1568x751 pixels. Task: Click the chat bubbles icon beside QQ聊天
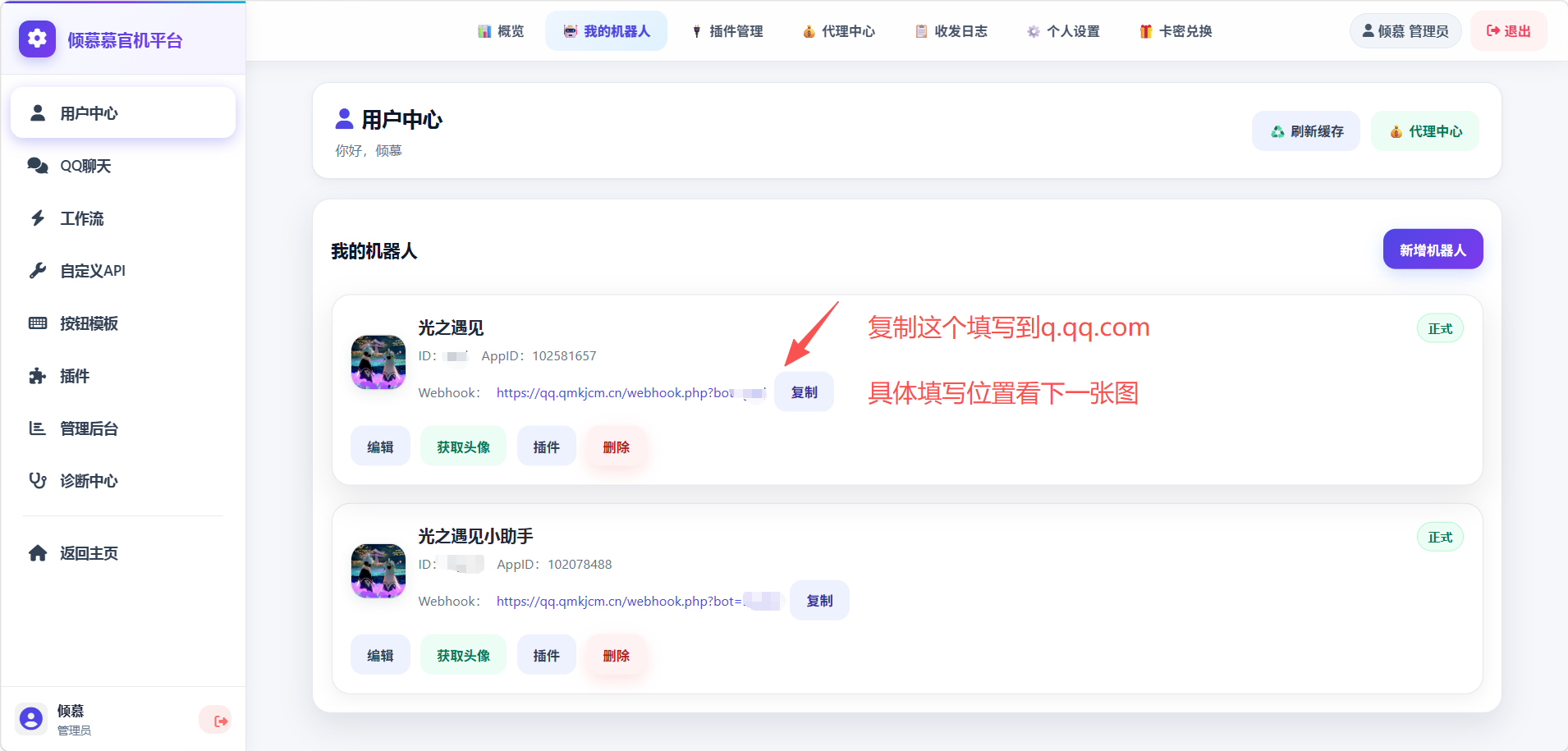tap(38, 166)
